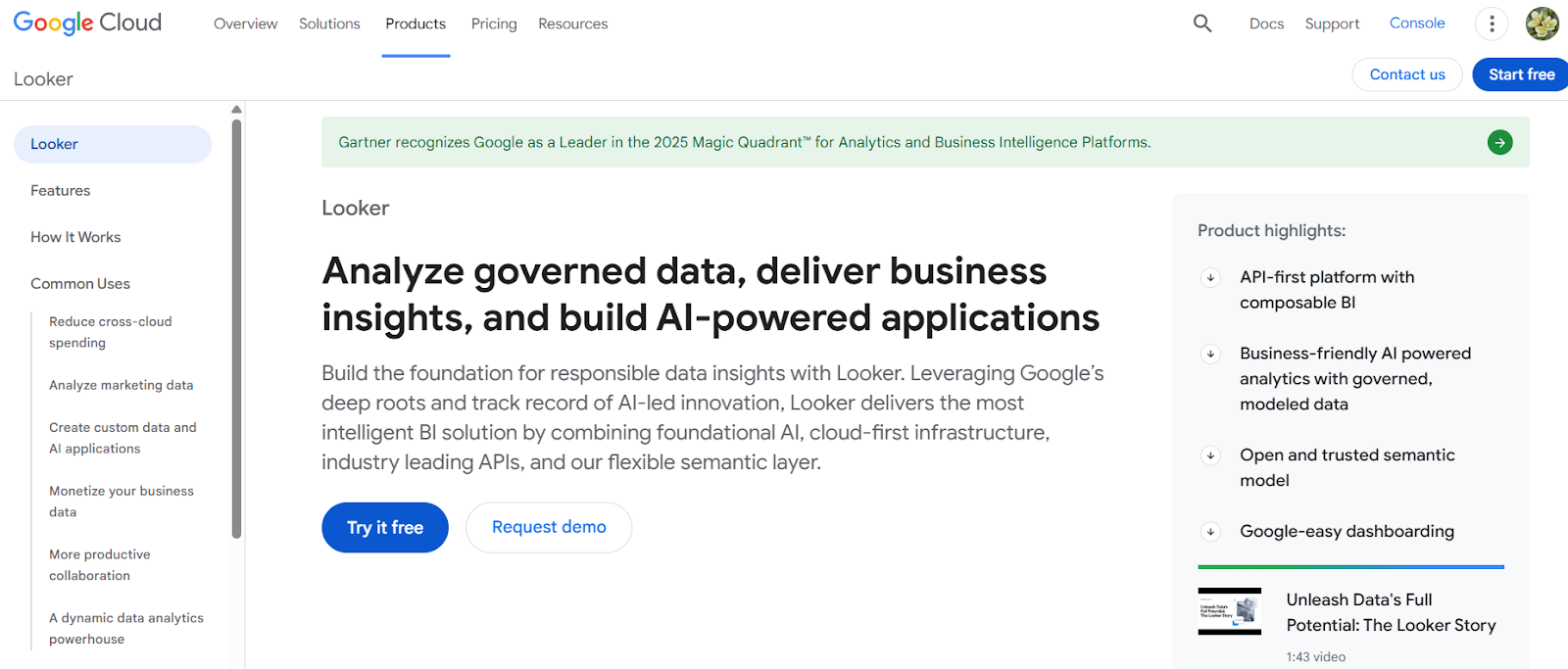Open the user account avatar

pos(1542,24)
